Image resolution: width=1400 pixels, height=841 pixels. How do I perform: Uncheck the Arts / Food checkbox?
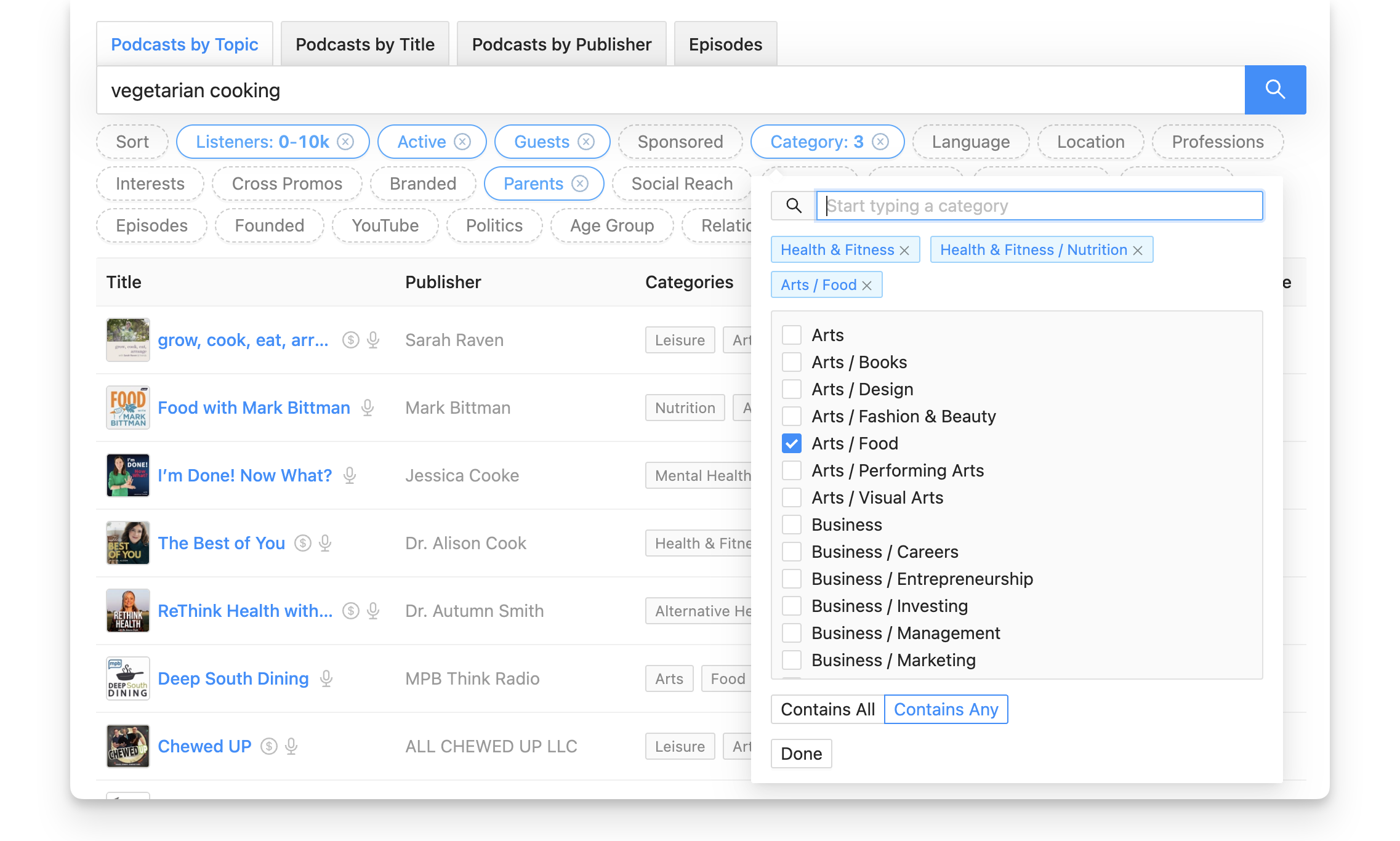[x=792, y=443]
